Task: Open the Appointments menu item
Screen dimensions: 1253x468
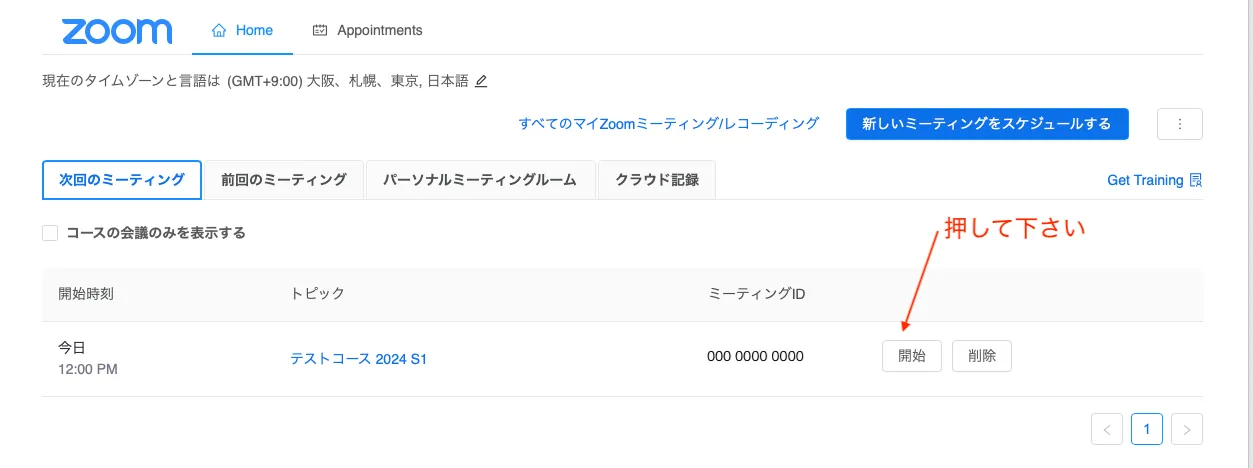Action: (x=379, y=31)
